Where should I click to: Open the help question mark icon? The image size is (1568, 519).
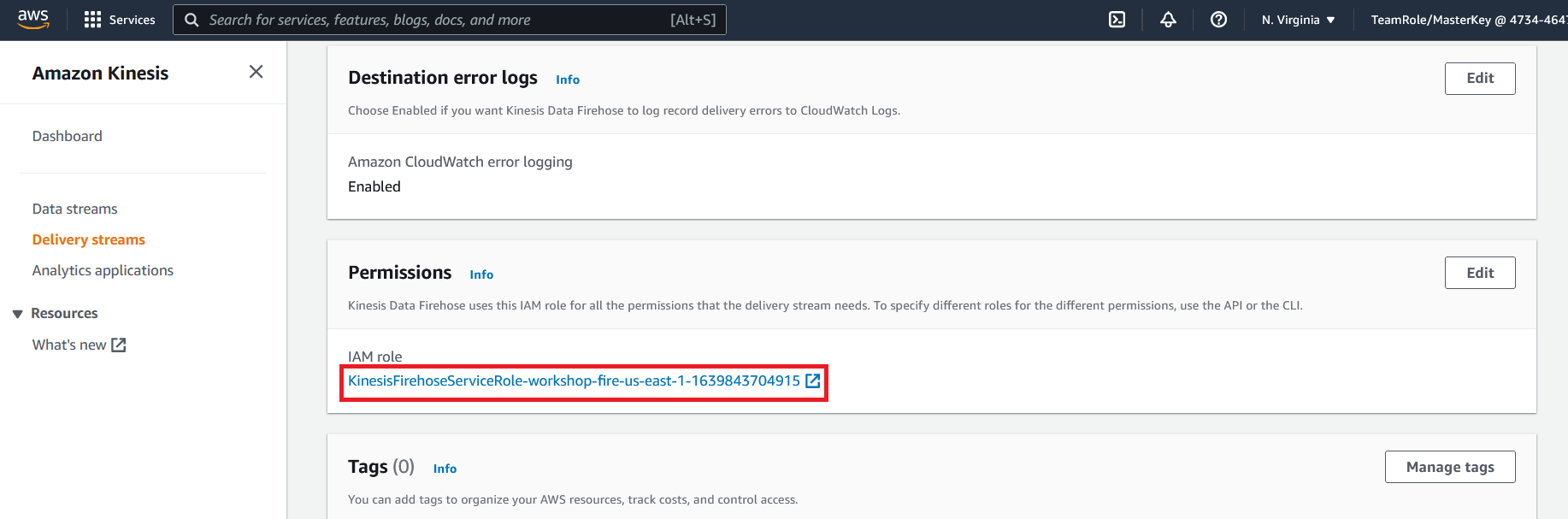coord(1218,20)
